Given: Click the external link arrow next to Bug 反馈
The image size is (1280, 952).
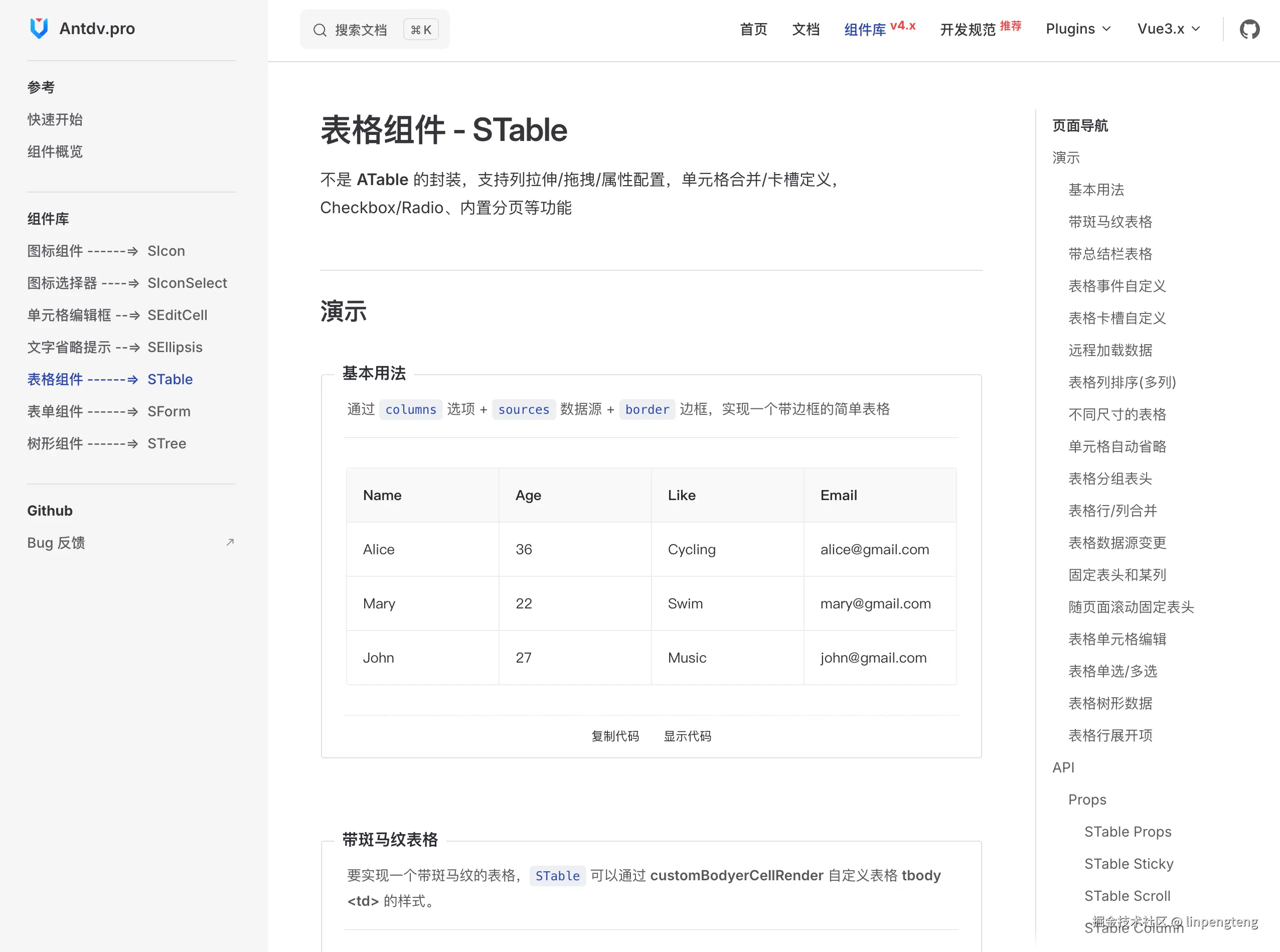Looking at the screenshot, I should point(230,542).
